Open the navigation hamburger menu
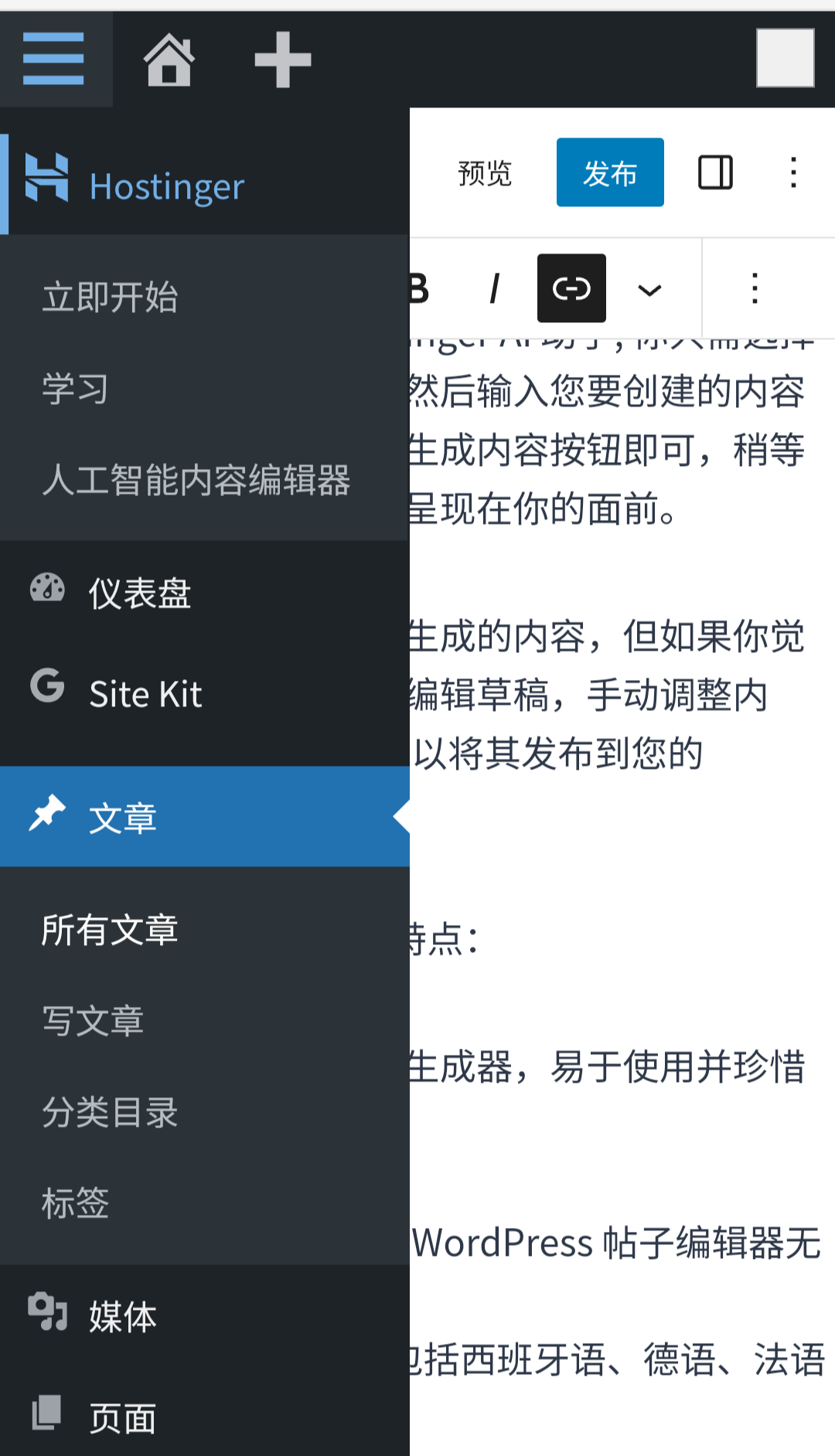This screenshot has height=1456, width=835. pos(54,59)
